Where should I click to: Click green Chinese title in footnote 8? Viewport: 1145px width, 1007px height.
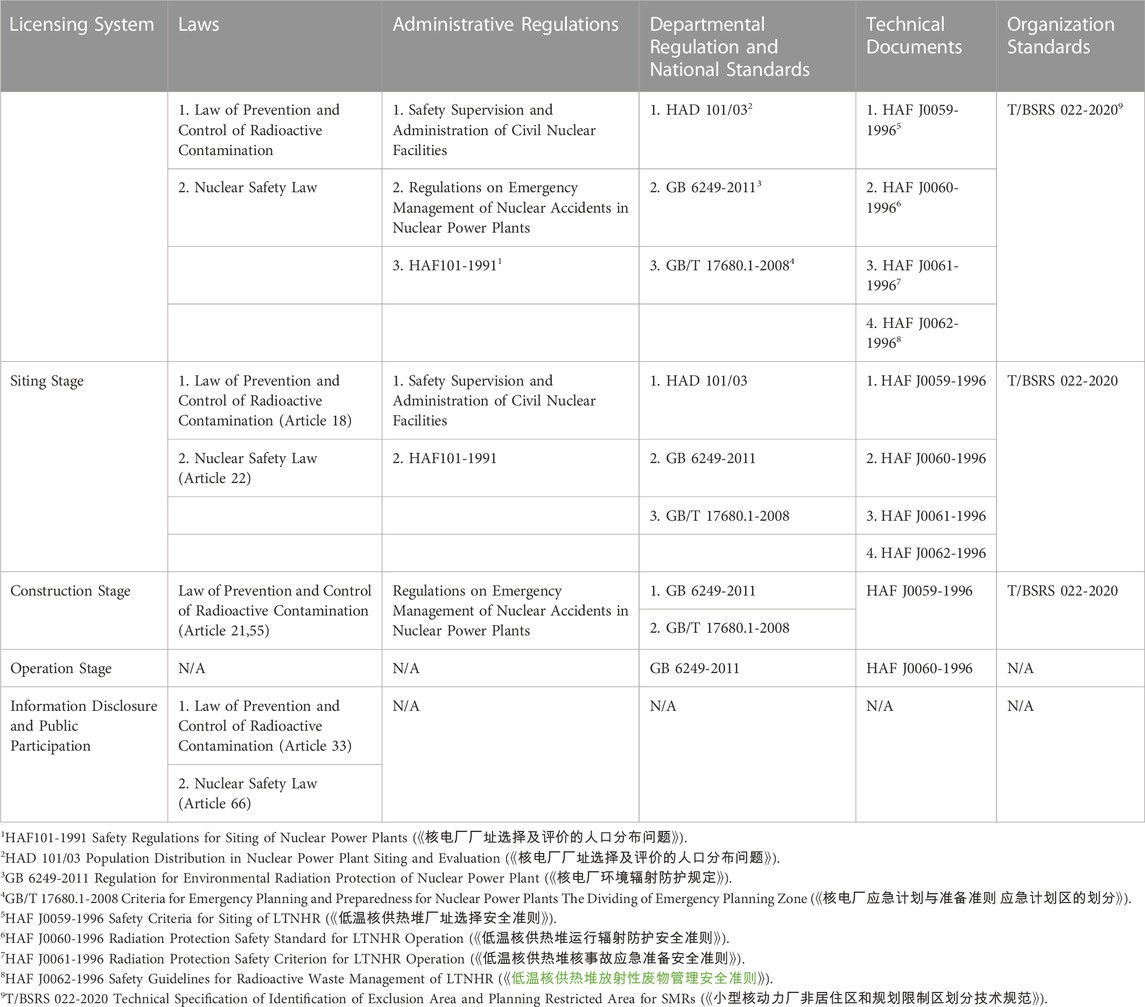[634, 979]
